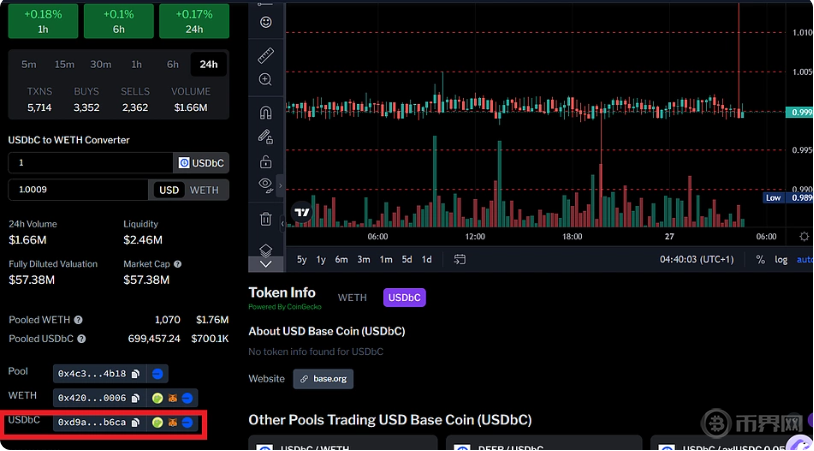This screenshot has height=451, width=814.
Task: Toggle hide all drawings eye icon
Action: coord(265,184)
